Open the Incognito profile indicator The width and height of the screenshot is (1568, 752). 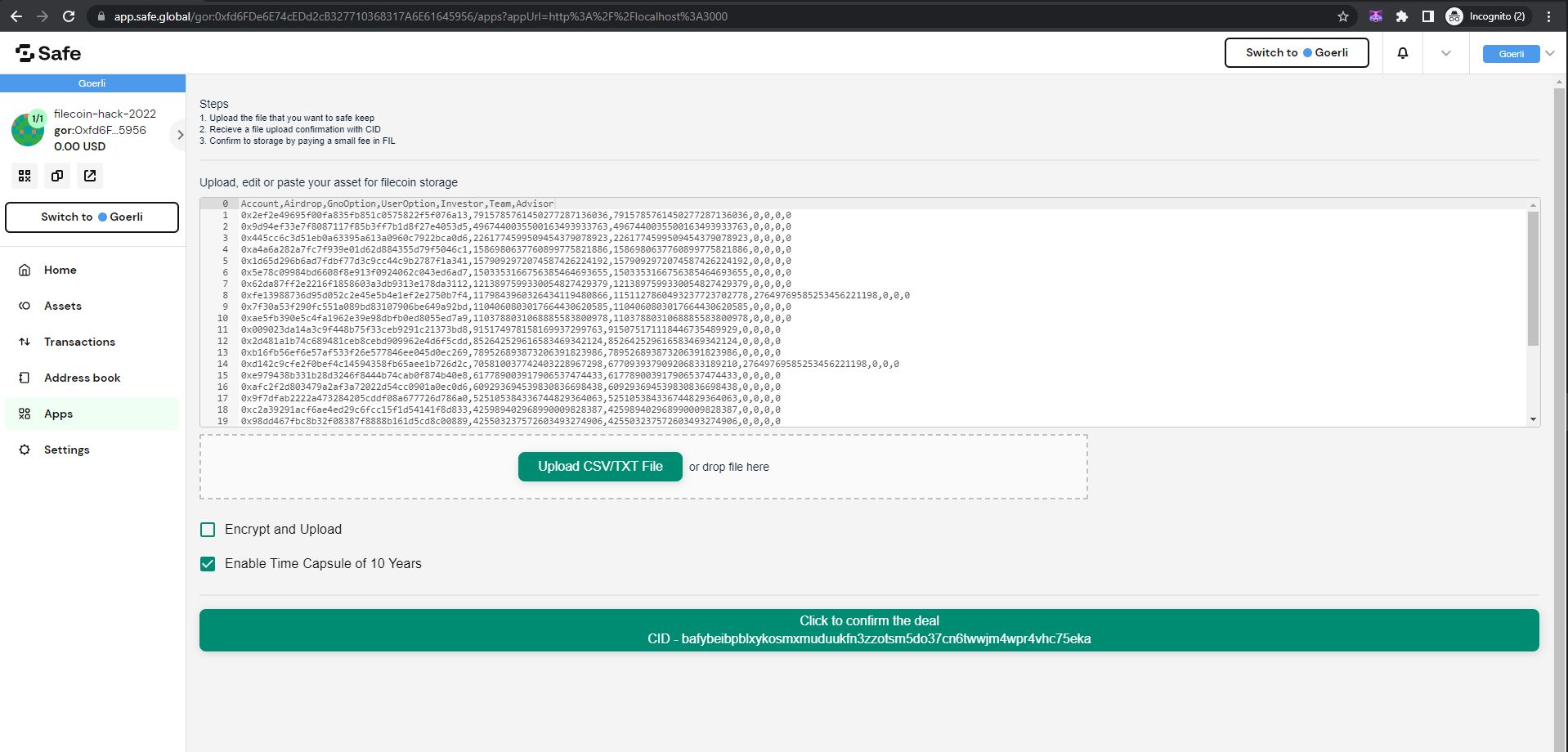pos(1486,16)
